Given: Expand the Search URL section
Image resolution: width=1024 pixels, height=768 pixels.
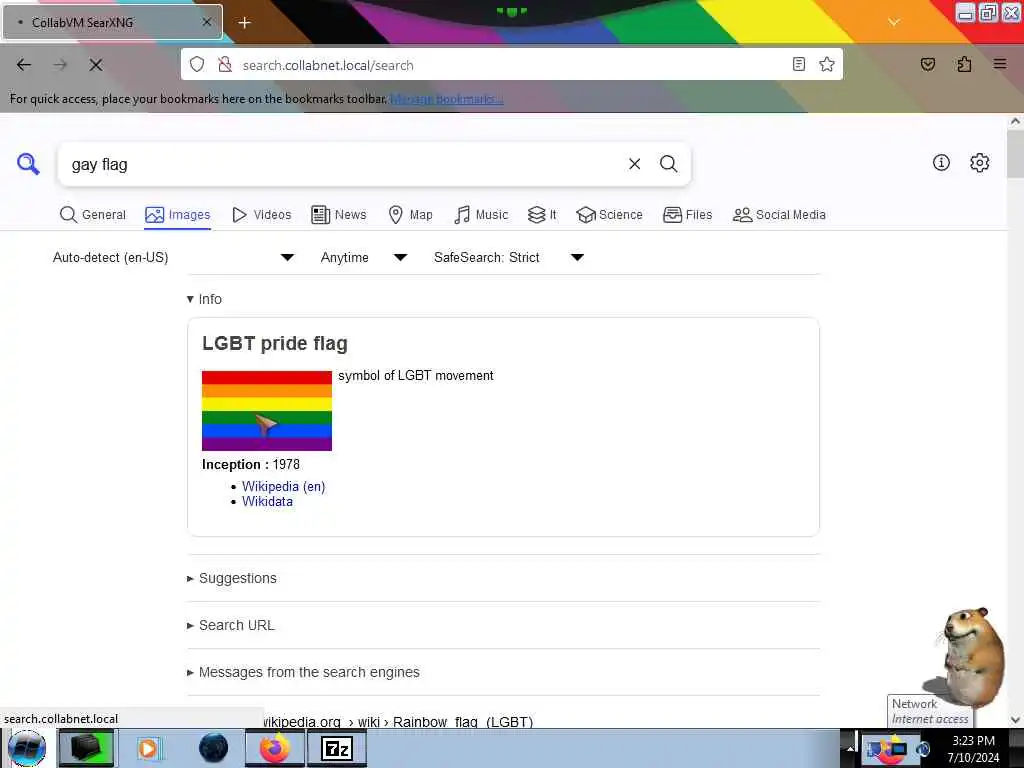Looking at the screenshot, I should [231, 626].
